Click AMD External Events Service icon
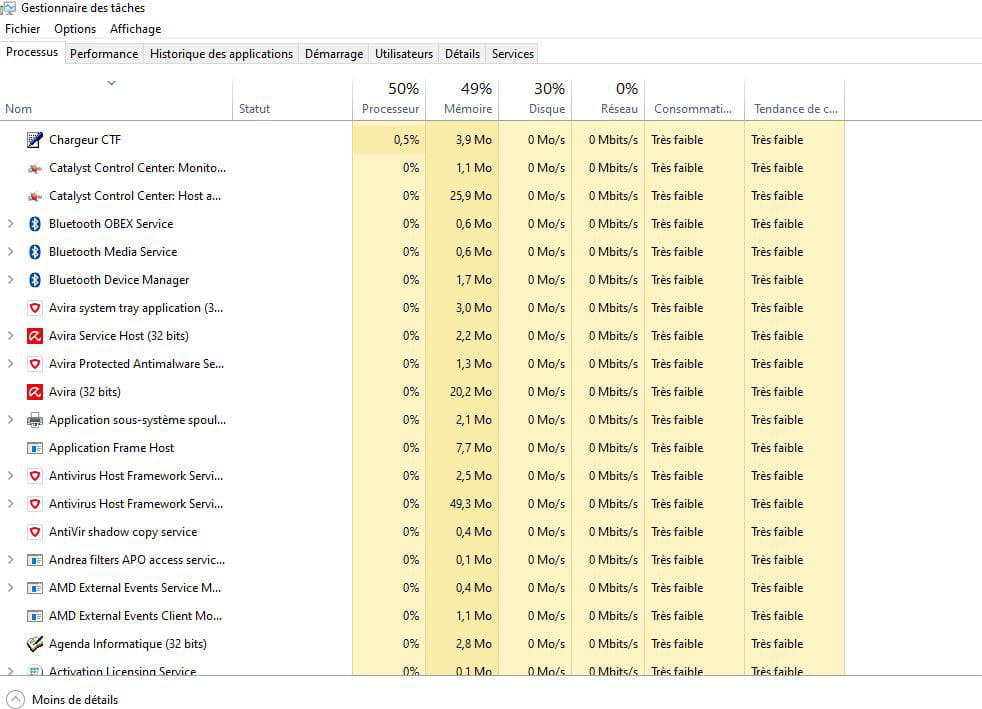This screenshot has width=982, height=709. tap(35, 587)
